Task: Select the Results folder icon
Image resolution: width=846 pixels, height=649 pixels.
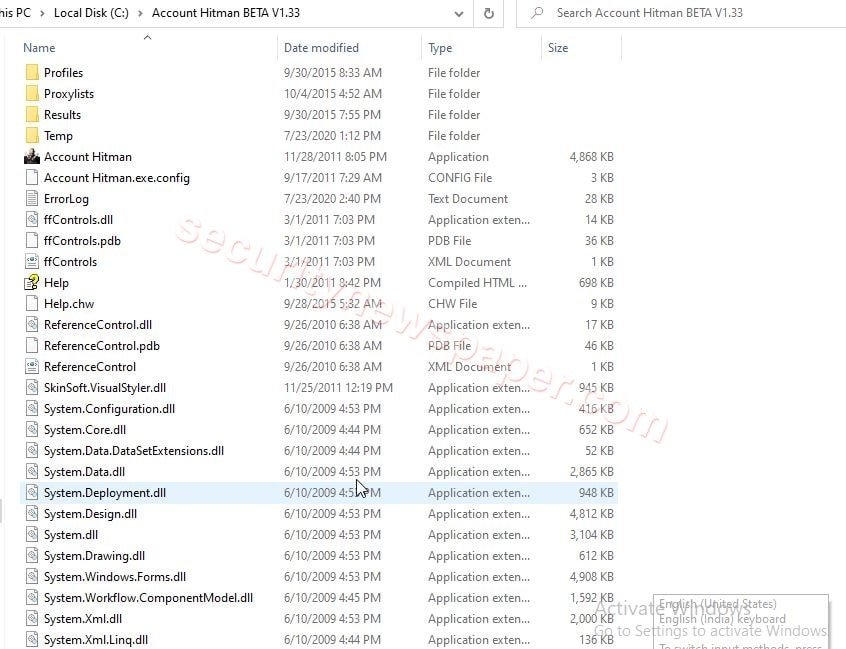Action: pyautogui.click(x=32, y=114)
